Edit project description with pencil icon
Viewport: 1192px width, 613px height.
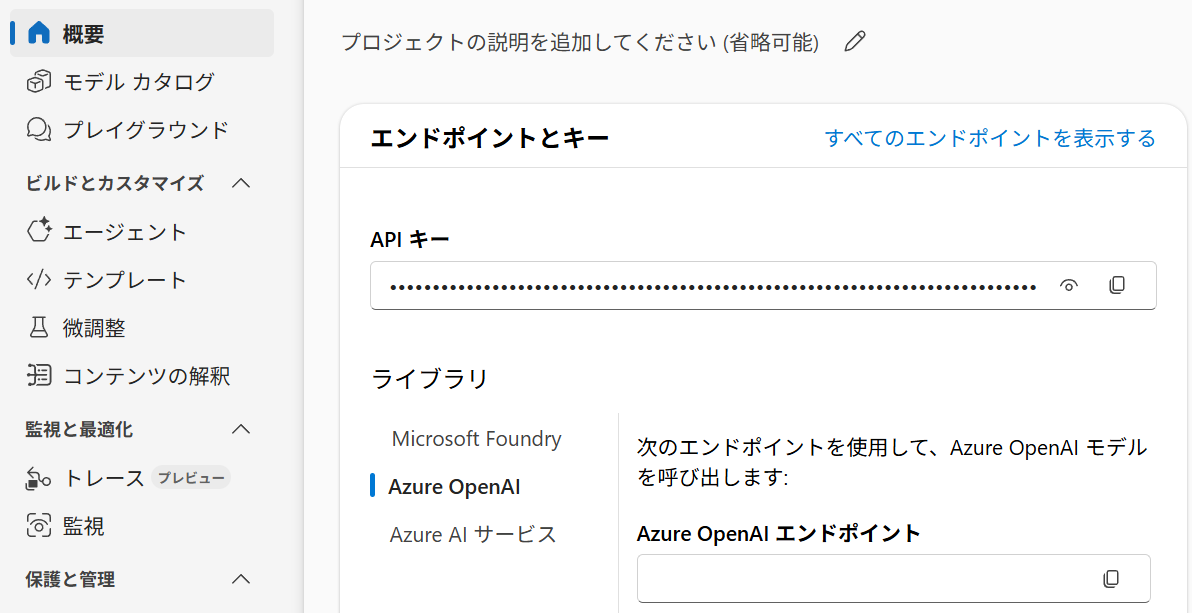(x=855, y=41)
